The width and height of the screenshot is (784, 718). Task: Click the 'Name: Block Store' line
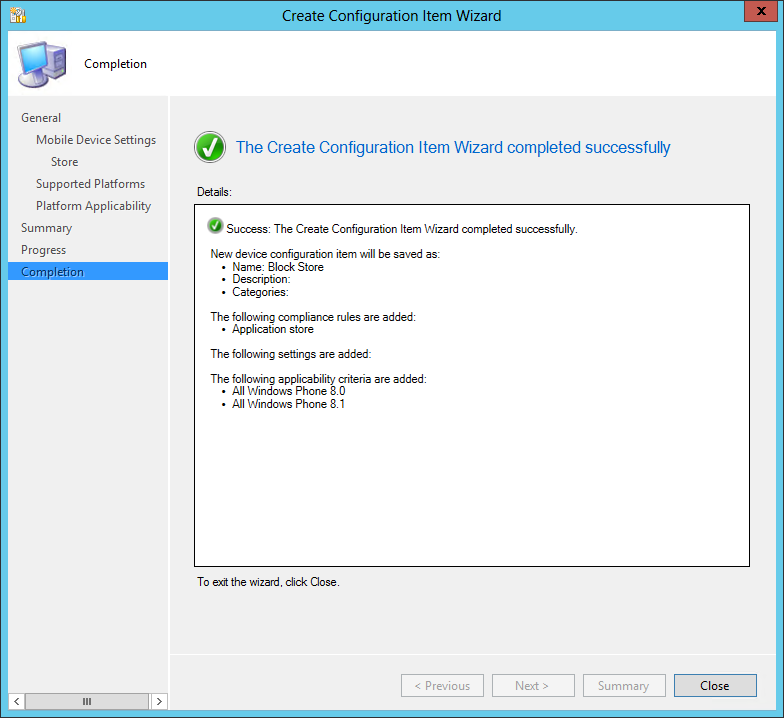278,267
